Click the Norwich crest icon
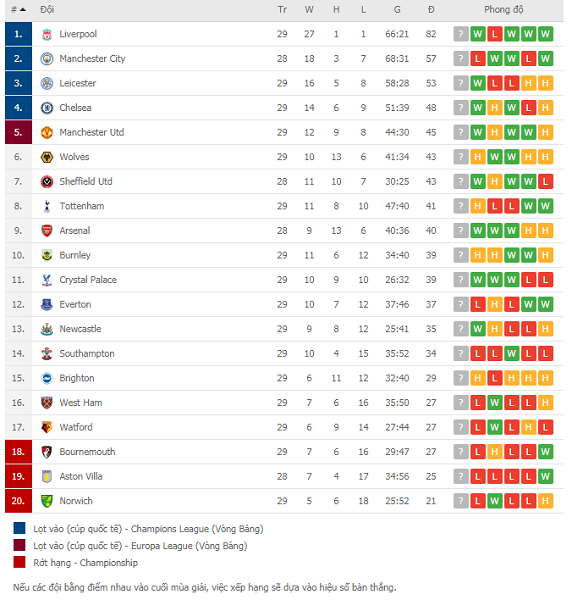 click(47, 501)
